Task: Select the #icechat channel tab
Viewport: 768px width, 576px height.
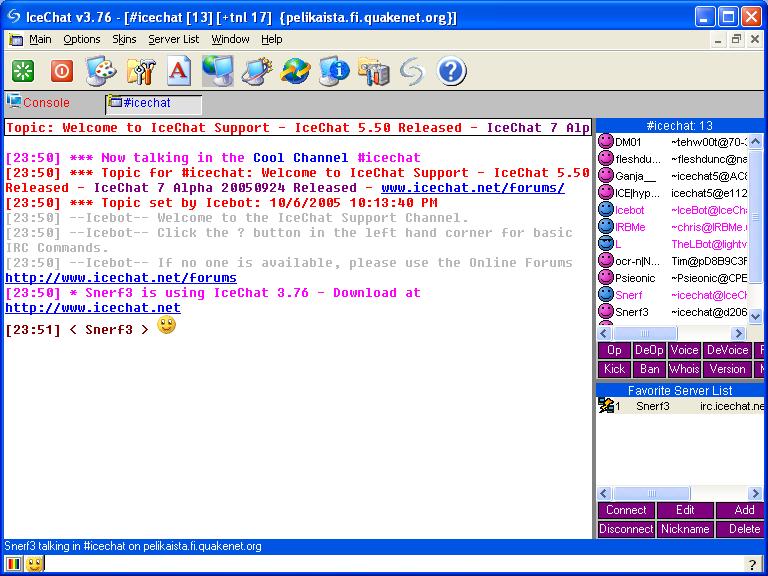Action: coord(153,103)
